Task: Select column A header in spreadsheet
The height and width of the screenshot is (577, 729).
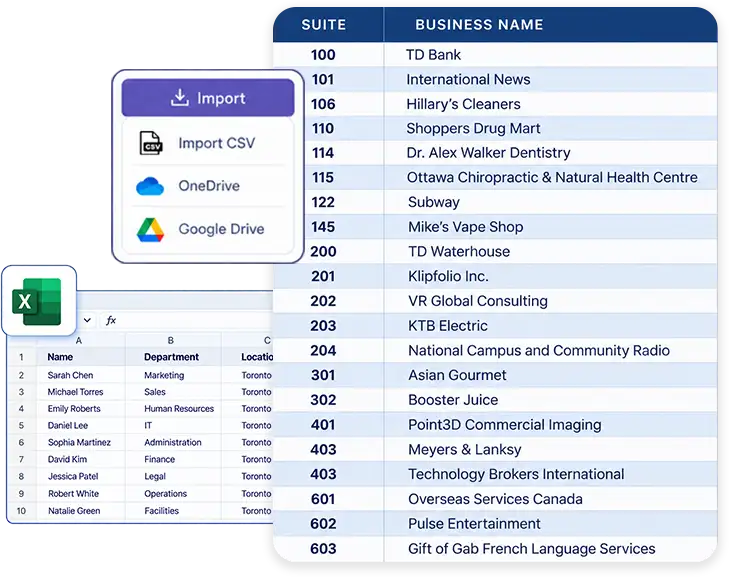Action: pyautogui.click(x=79, y=340)
